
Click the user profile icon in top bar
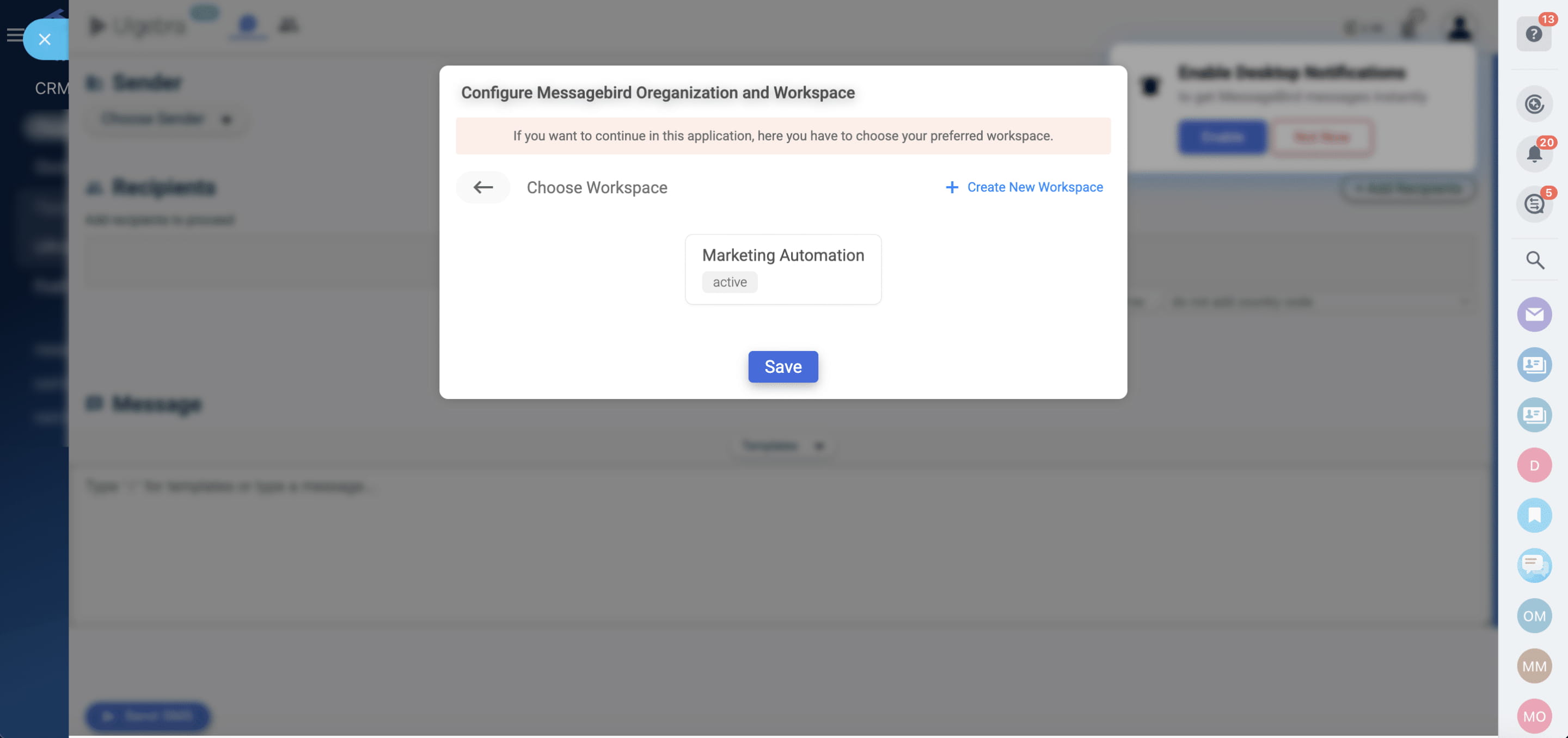[1459, 27]
